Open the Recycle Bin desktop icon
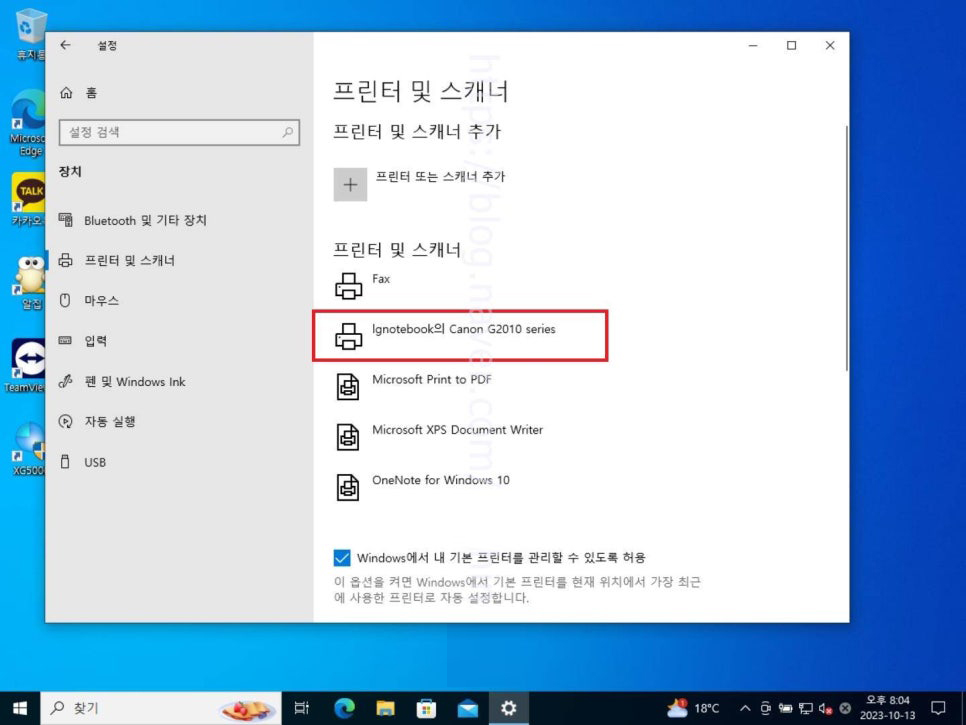 (28, 34)
